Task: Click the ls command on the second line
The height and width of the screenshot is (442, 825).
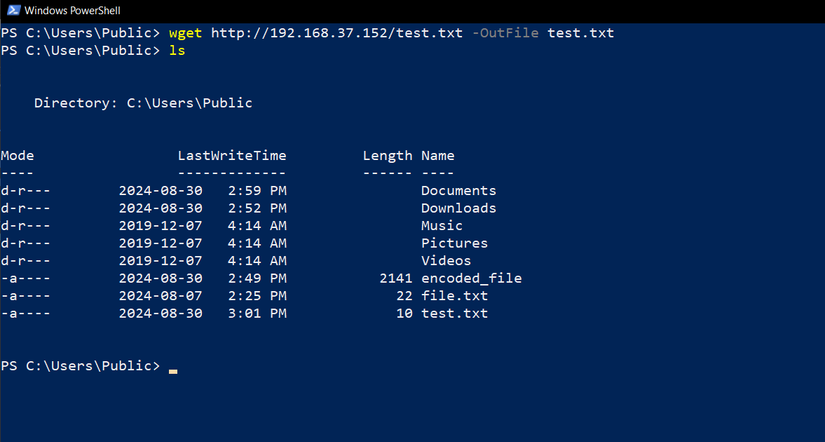Action: (177, 50)
